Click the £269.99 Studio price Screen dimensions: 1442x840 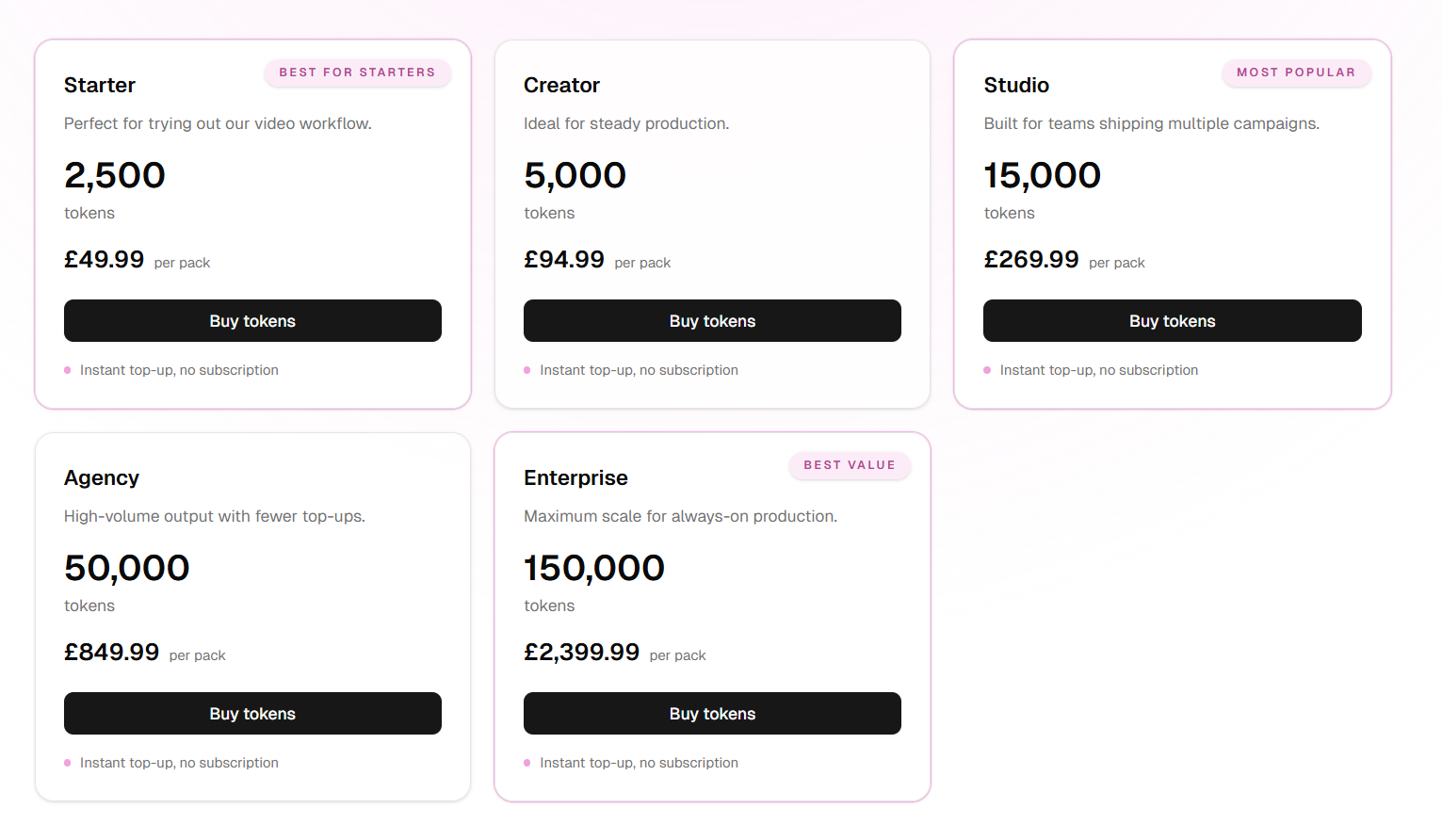coord(1031,260)
